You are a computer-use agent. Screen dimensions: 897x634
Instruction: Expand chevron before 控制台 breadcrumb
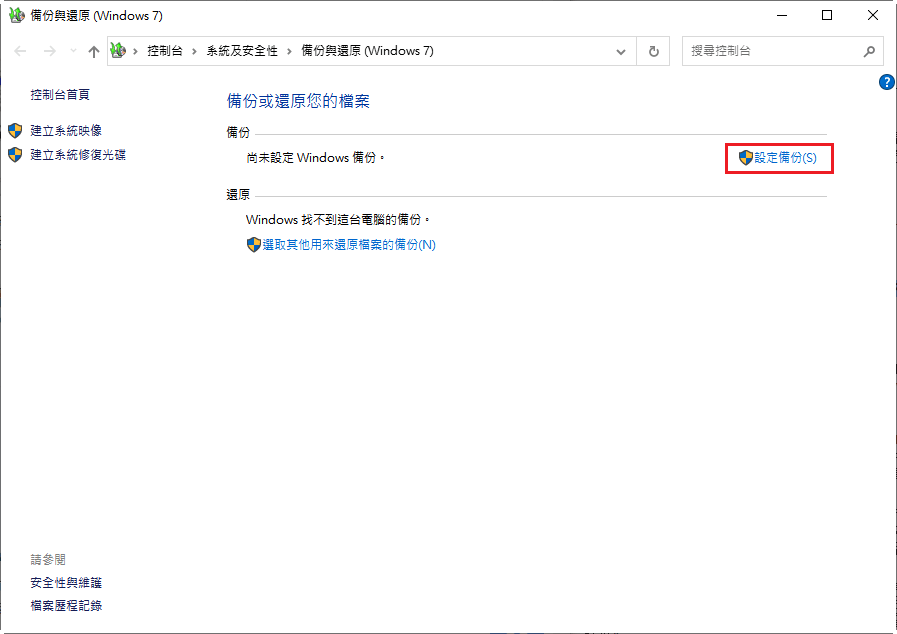pos(136,51)
